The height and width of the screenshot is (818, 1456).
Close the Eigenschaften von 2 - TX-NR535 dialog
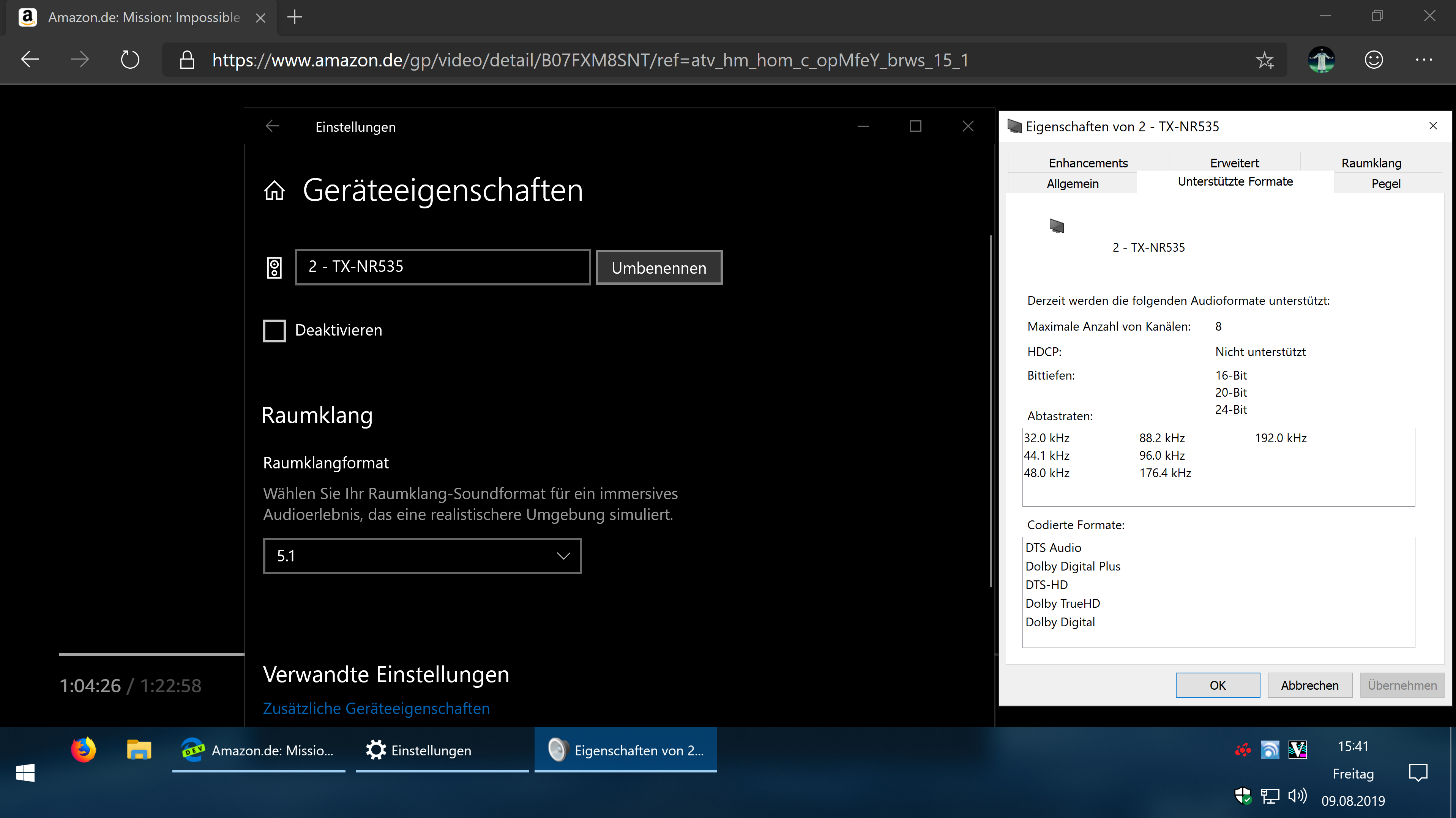click(1433, 125)
